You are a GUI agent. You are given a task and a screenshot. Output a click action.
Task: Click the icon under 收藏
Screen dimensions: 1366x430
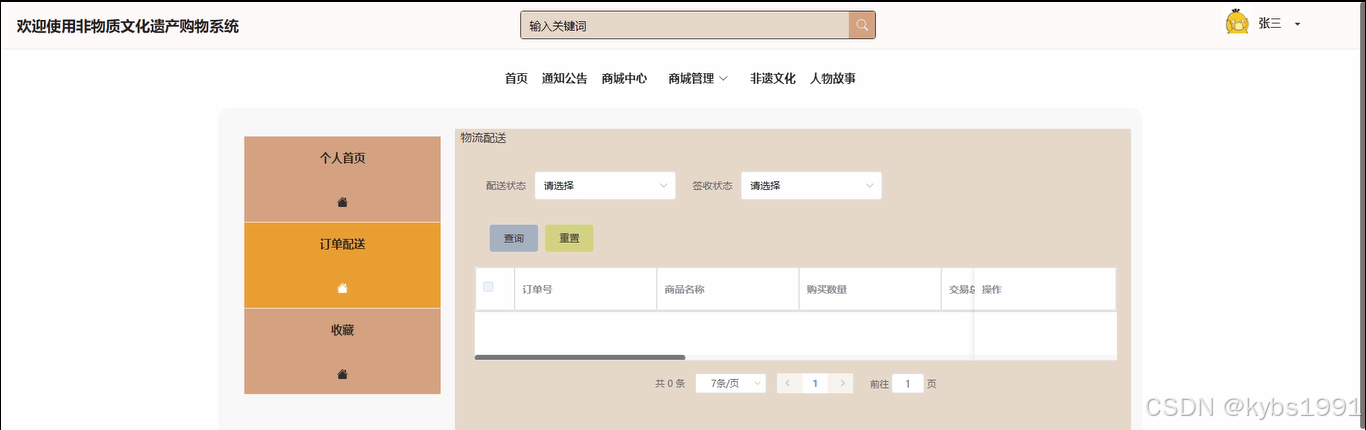point(342,374)
